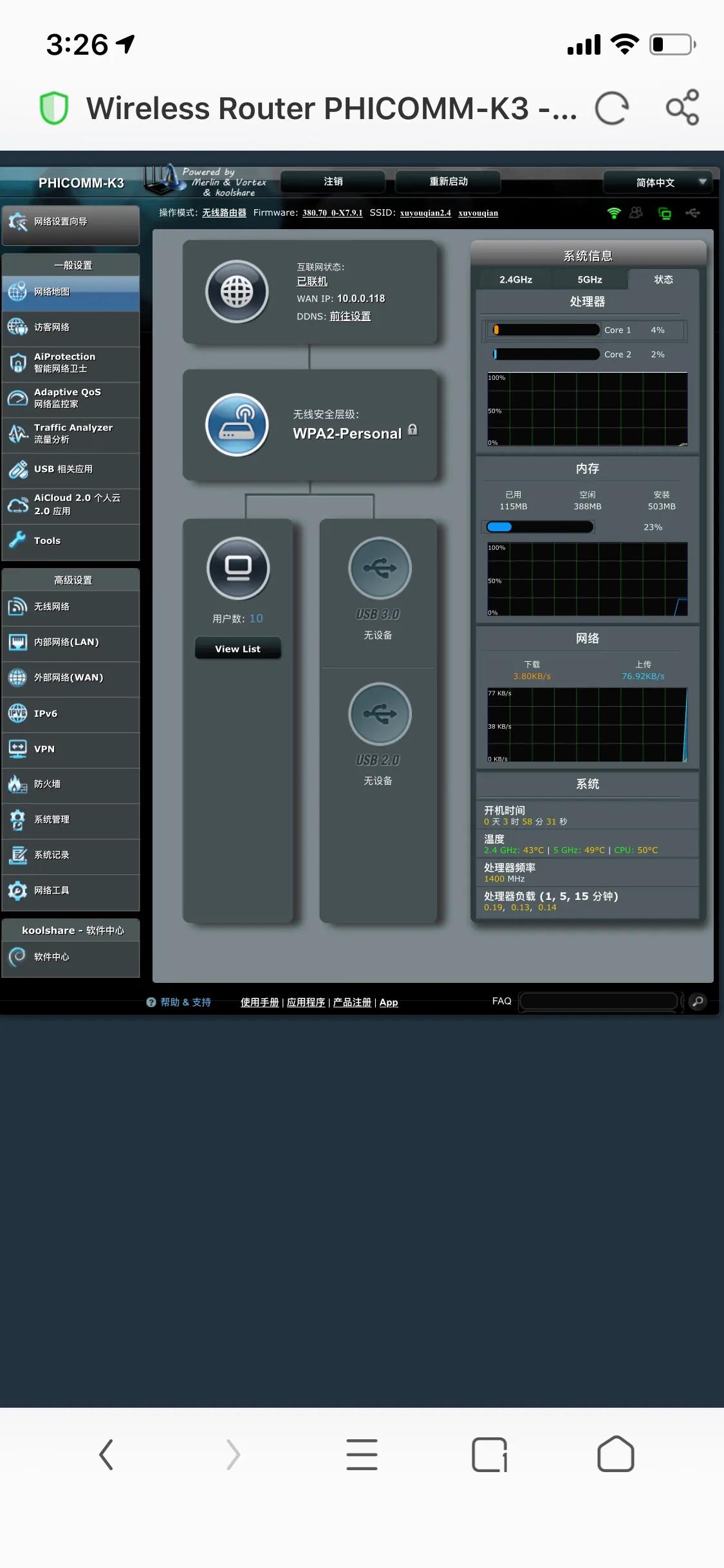This screenshot has height=1568, width=724.
Task: Tap the green Wi-Fi status icon in header
Action: 614,213
